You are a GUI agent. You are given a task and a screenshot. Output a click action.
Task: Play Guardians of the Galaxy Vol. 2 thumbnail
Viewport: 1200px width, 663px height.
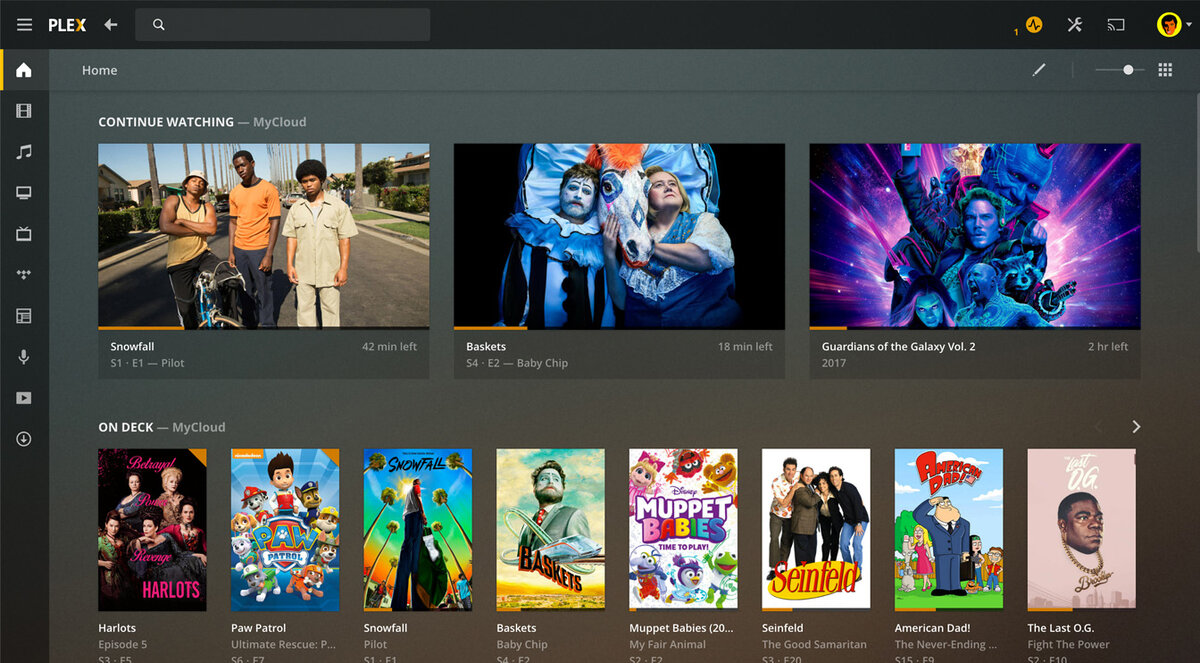(x=975, y=234)
